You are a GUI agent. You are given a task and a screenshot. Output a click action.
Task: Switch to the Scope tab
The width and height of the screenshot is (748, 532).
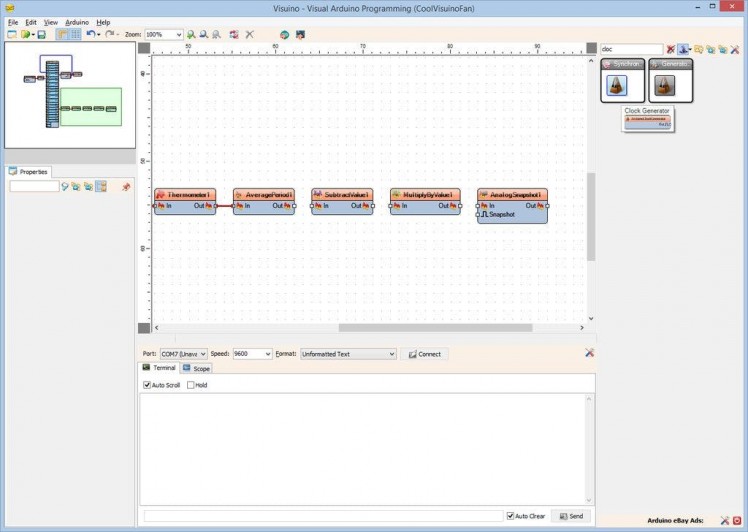pos(197,369)
